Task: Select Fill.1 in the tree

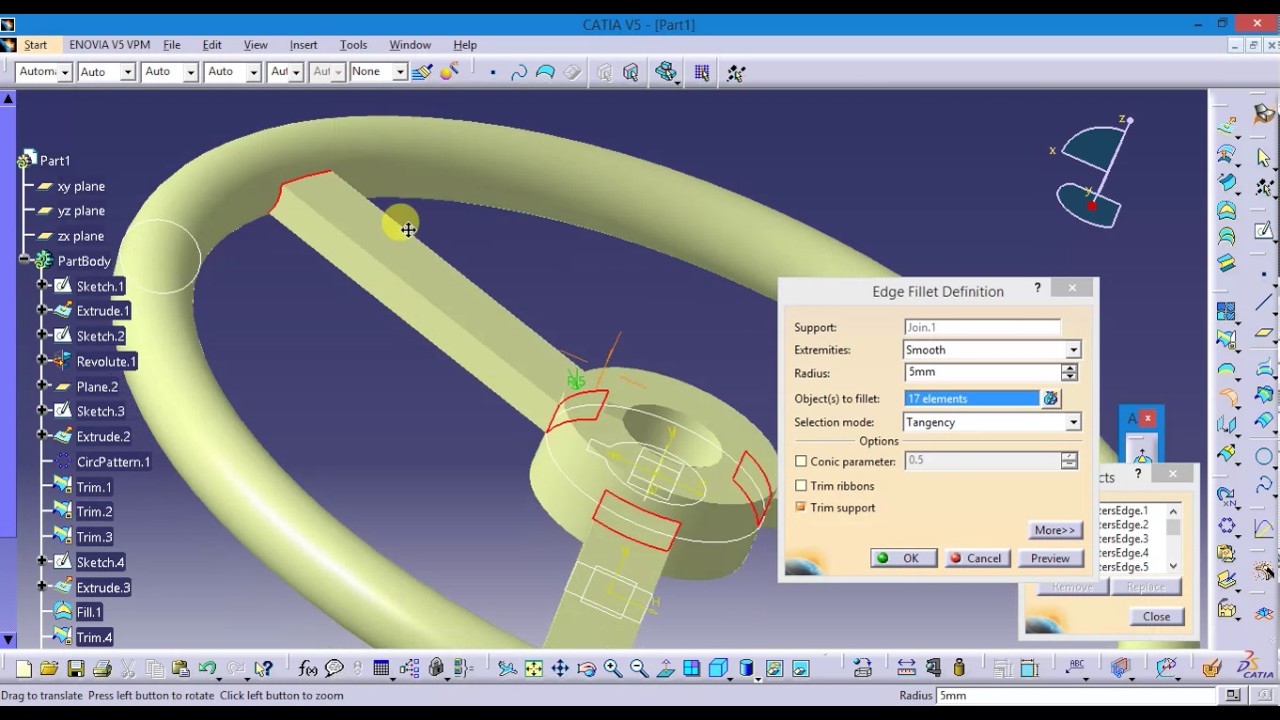Action: click(x=89, y=612)
